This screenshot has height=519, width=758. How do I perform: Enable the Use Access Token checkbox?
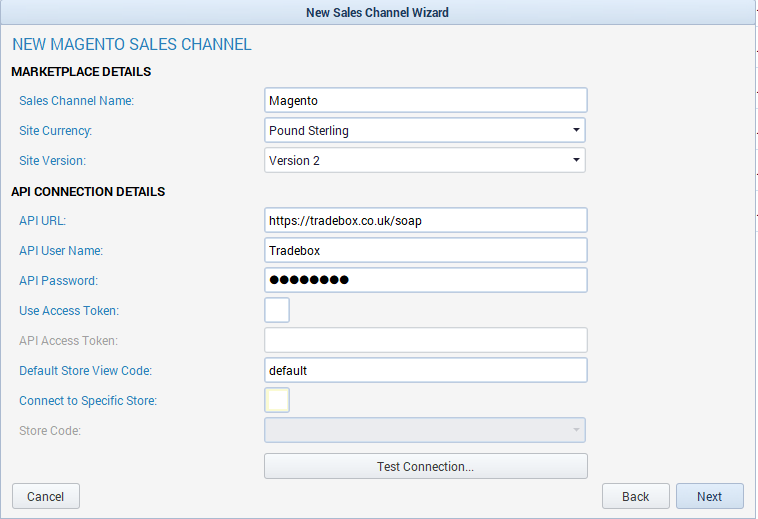coord(277,310)
